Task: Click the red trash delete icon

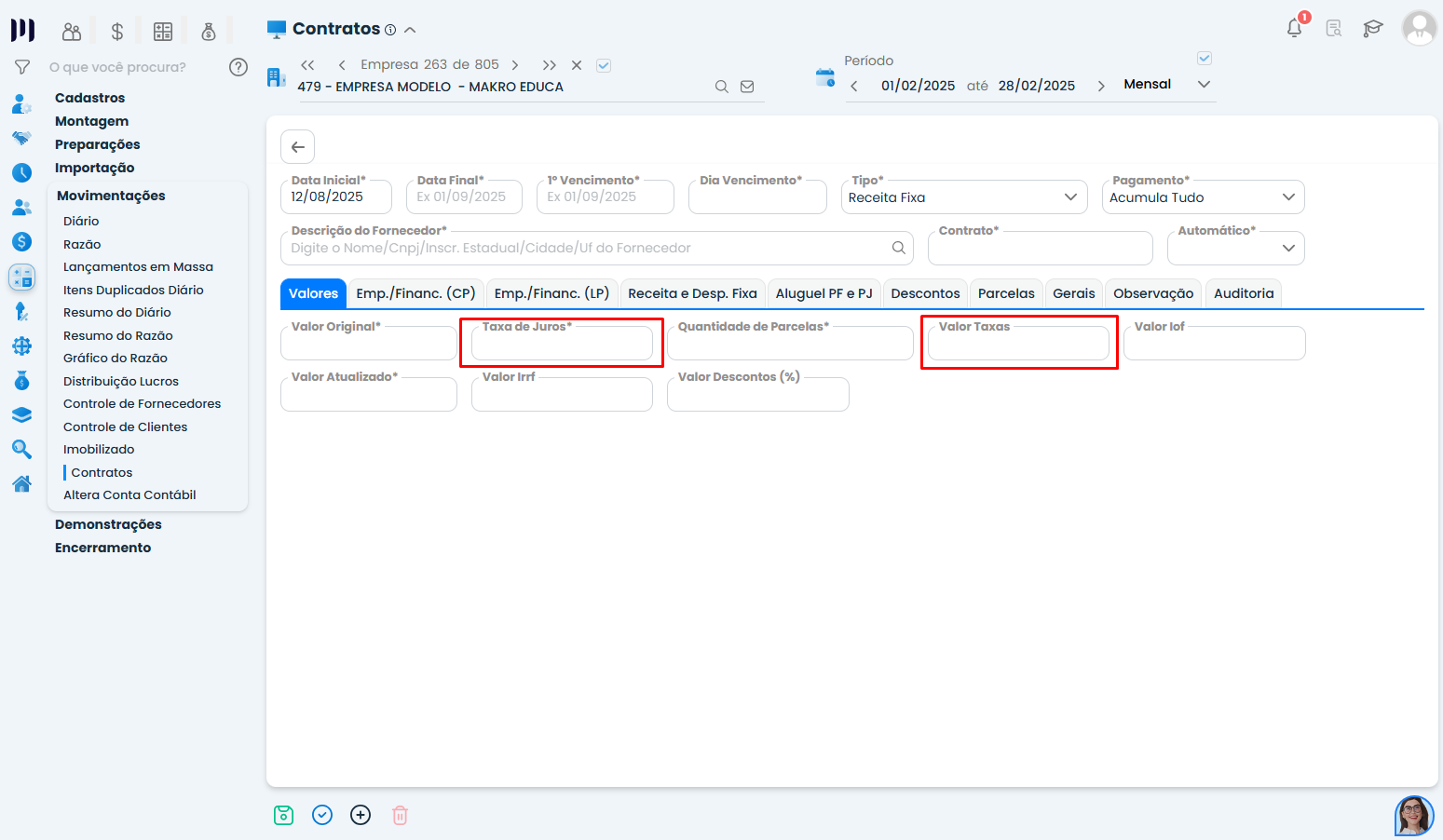Action: coord(400,815)
